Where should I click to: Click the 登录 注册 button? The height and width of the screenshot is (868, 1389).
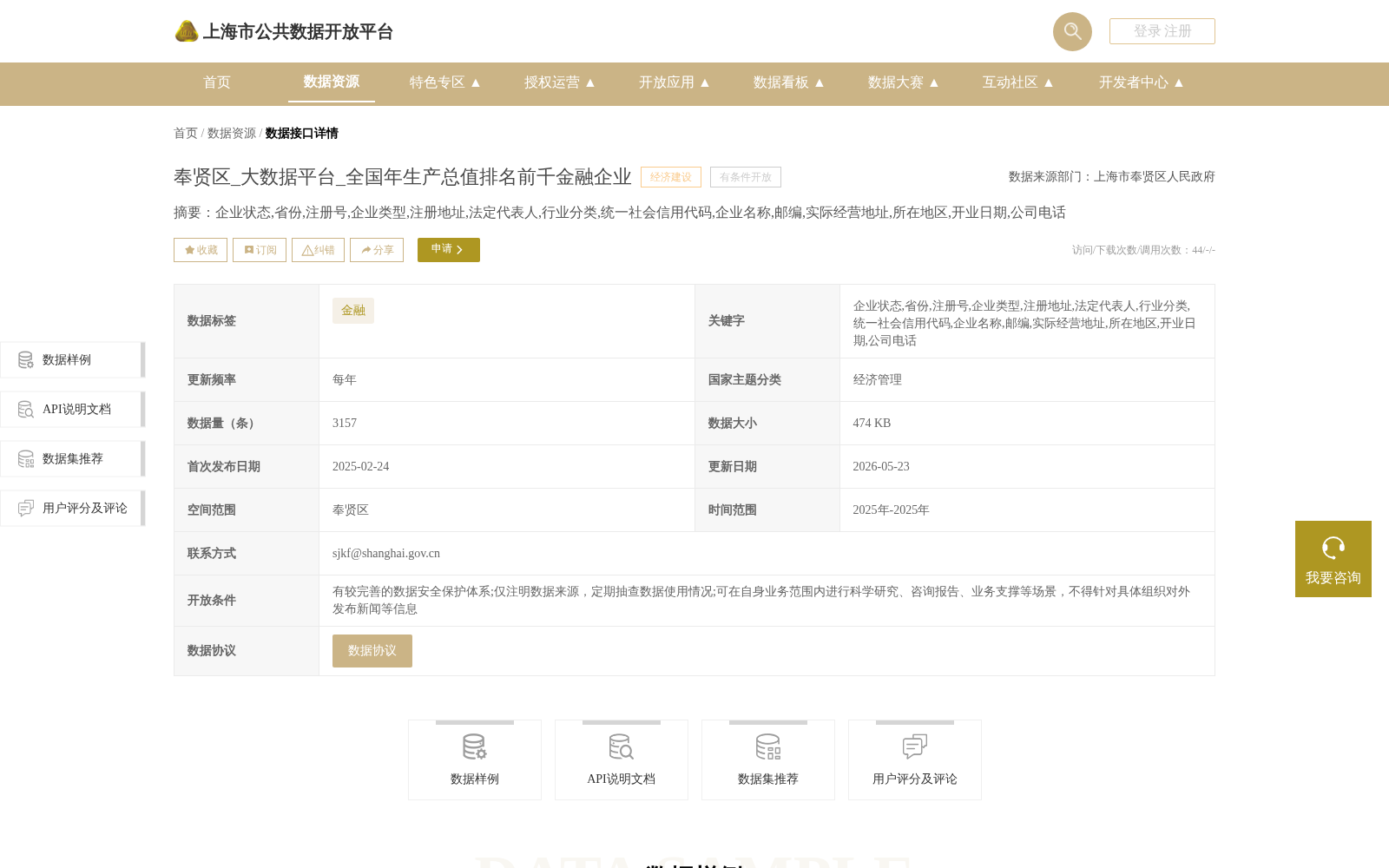(1162, 31)
